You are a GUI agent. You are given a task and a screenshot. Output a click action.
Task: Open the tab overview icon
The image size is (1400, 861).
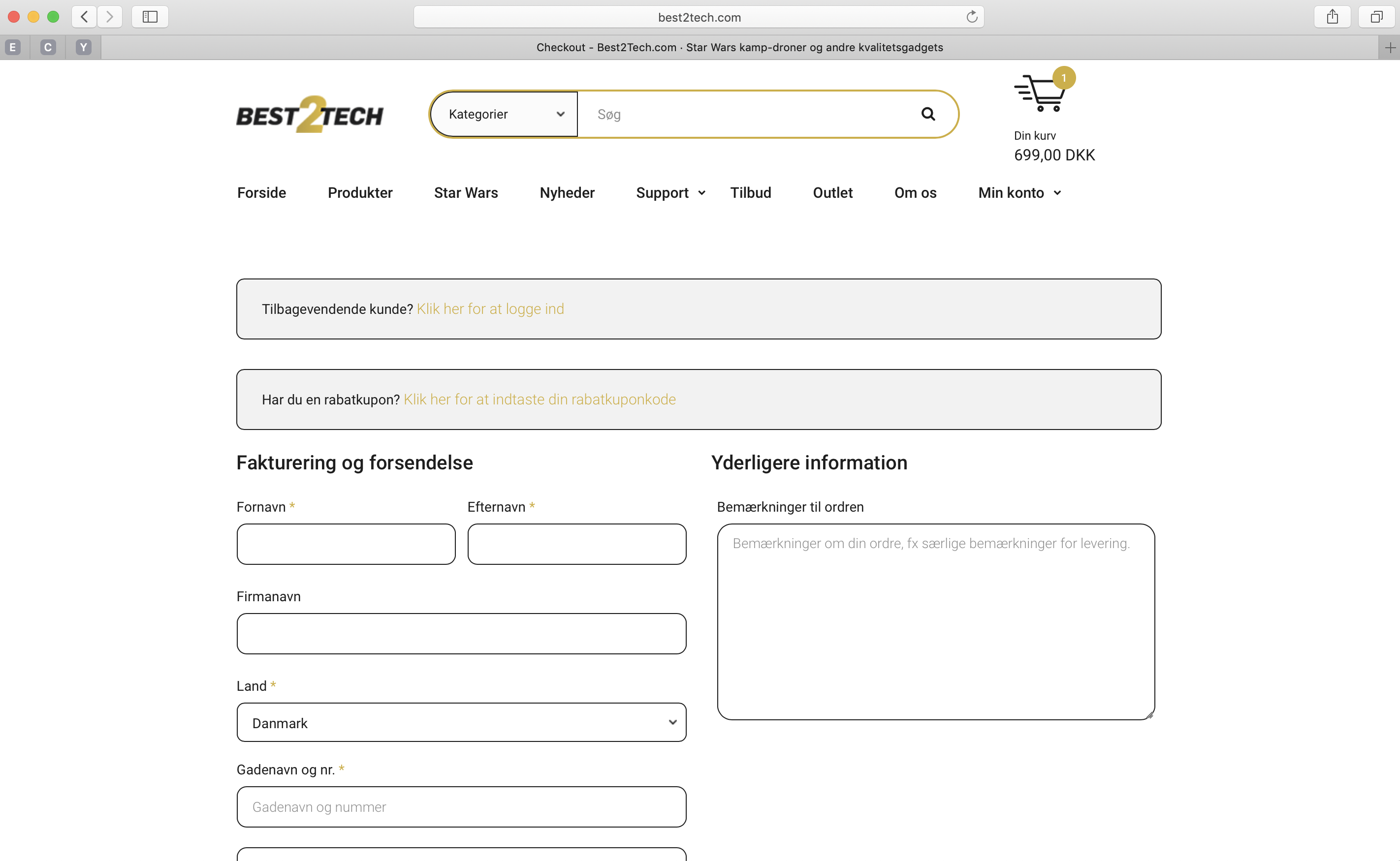point(1376,17)
